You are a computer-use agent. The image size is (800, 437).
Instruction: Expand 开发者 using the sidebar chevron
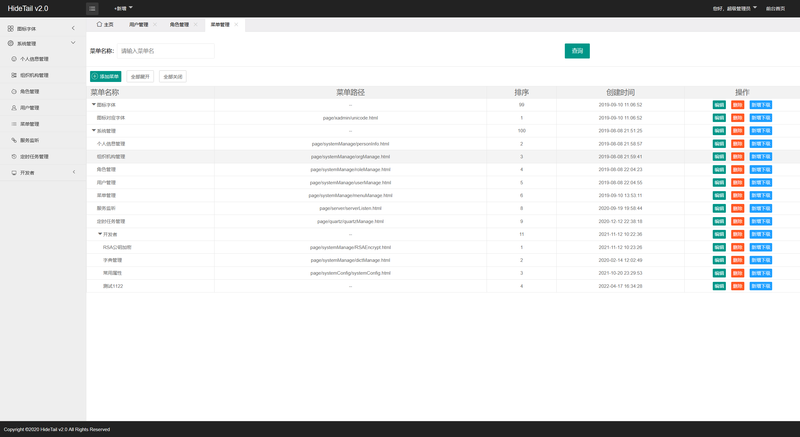pyautogui.click(x=73, y=172)
